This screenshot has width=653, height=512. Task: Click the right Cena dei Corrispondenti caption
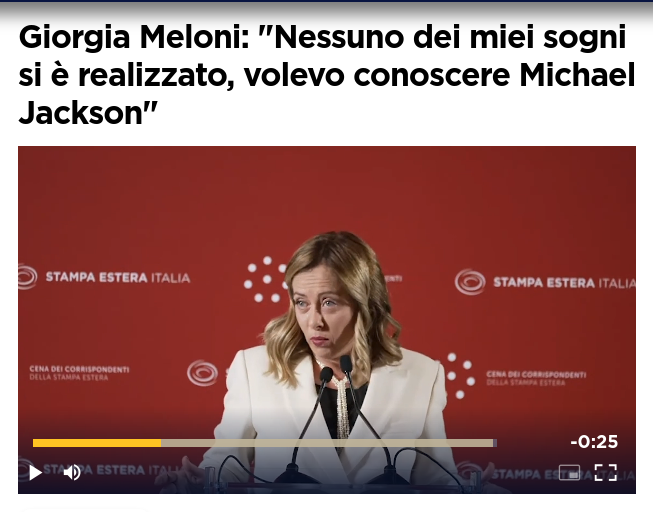coord(536,378)
